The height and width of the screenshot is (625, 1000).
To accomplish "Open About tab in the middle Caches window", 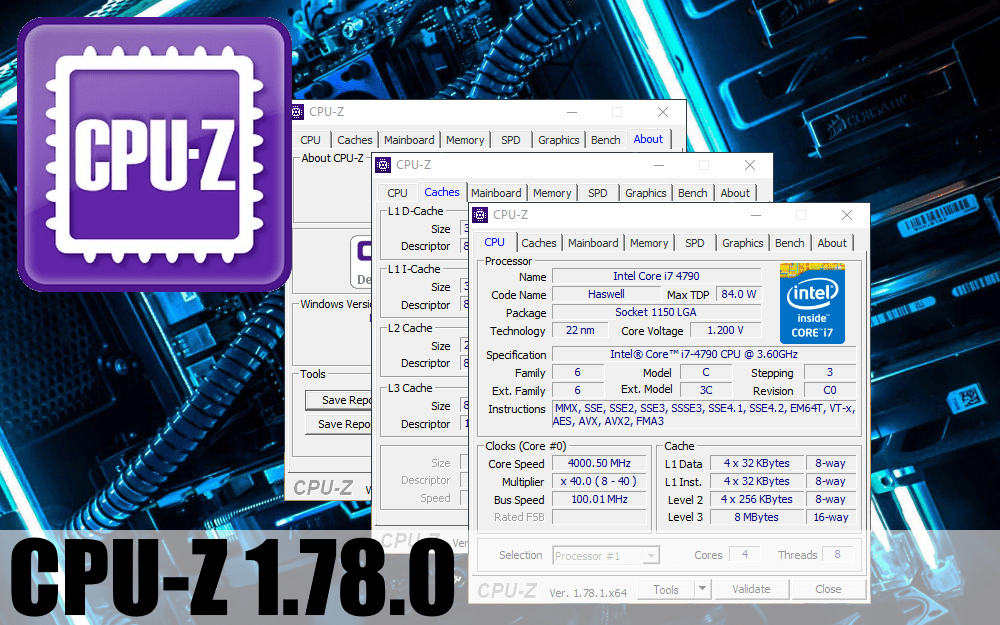I will (x=735, y=193).
